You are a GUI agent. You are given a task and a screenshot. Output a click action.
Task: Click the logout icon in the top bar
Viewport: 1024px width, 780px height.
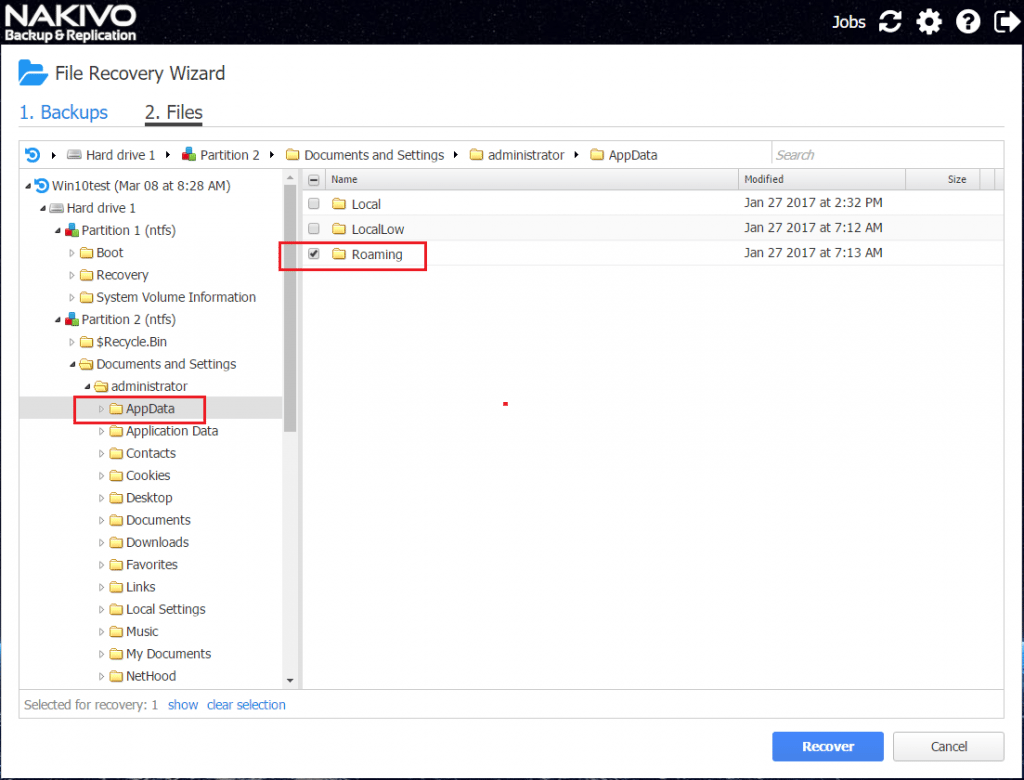coord(1006,21)
